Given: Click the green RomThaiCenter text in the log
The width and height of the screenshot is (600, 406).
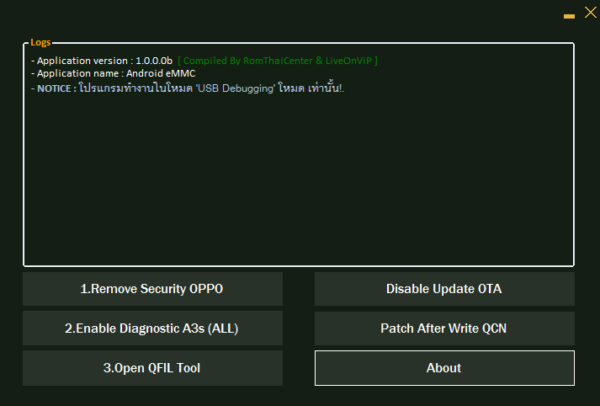Looking at the screenshot, I should pyautogui.click(x=278, y=60).
